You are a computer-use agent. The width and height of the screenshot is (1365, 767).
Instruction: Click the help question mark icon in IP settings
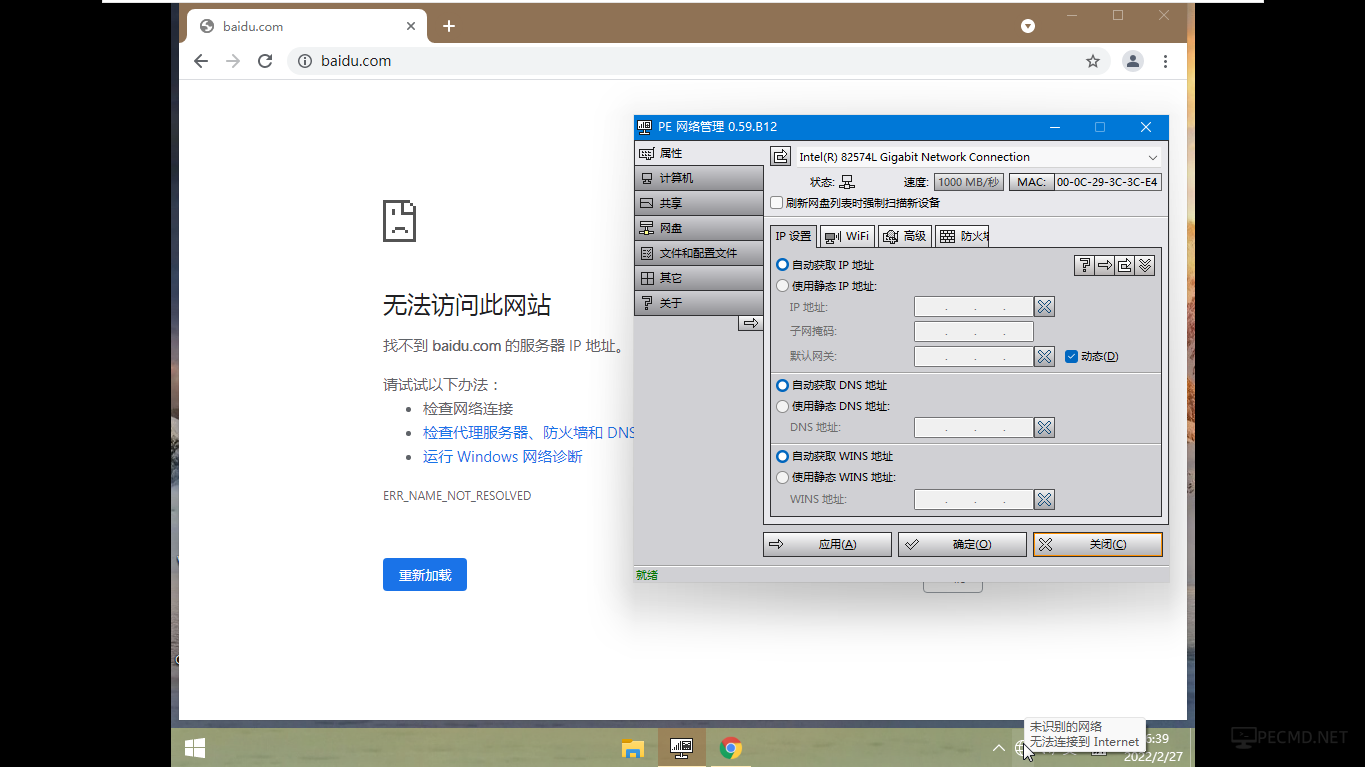pos(1084,265)
